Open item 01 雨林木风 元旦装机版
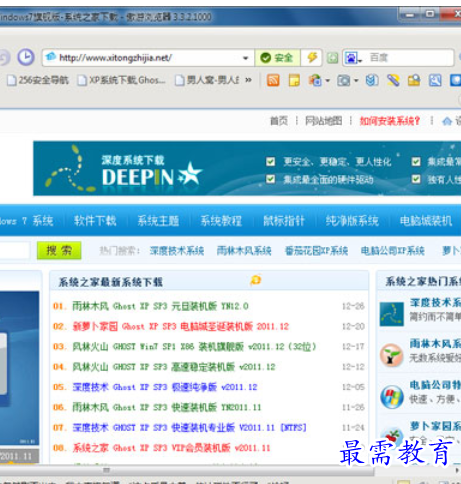 click(160, 306)
